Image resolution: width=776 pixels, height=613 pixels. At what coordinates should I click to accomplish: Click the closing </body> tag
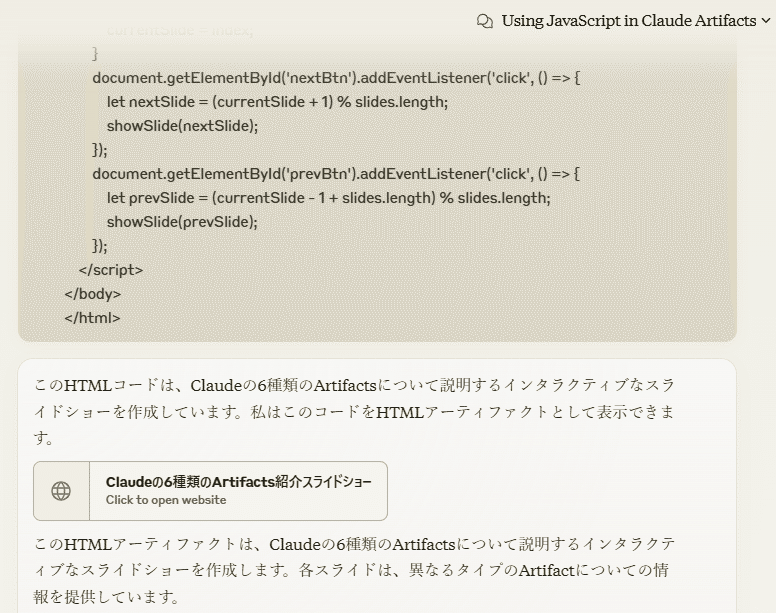pyautogui.click(x=93, y=294)
